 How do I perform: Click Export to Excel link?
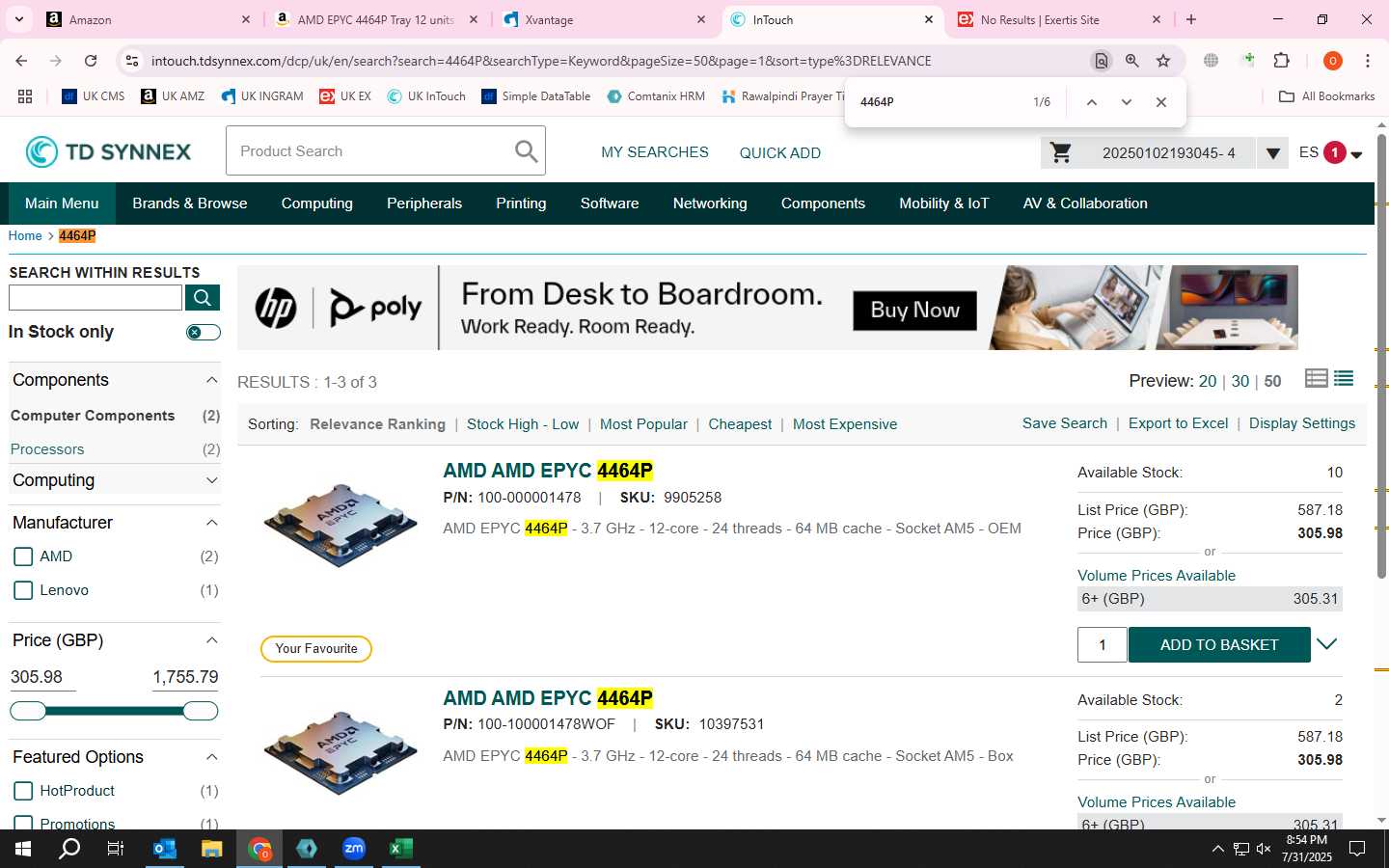tap(1179, 423)
